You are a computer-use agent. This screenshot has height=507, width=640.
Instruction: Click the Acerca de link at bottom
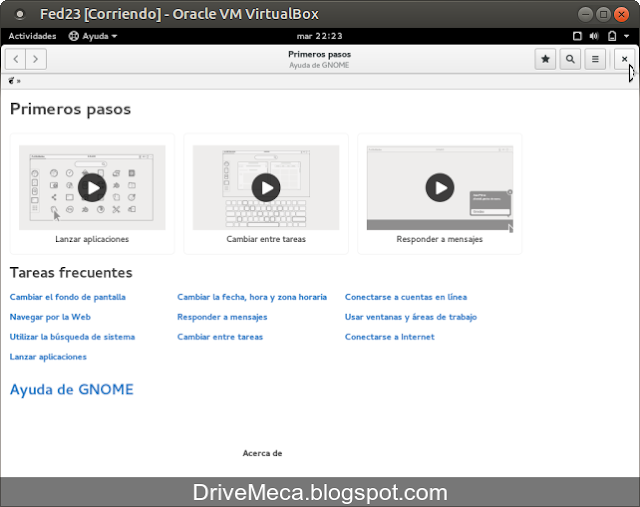[x=262, y=453]
